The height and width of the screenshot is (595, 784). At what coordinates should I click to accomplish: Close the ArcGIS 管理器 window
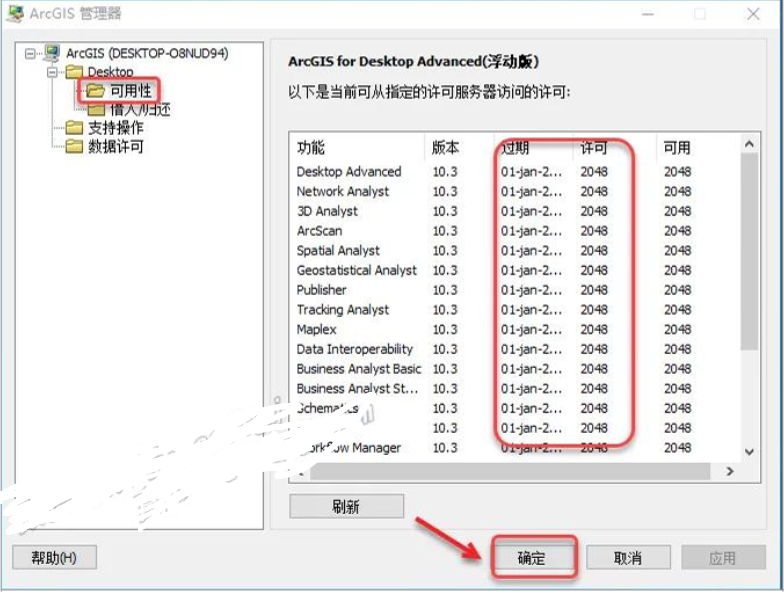[754, 14]
